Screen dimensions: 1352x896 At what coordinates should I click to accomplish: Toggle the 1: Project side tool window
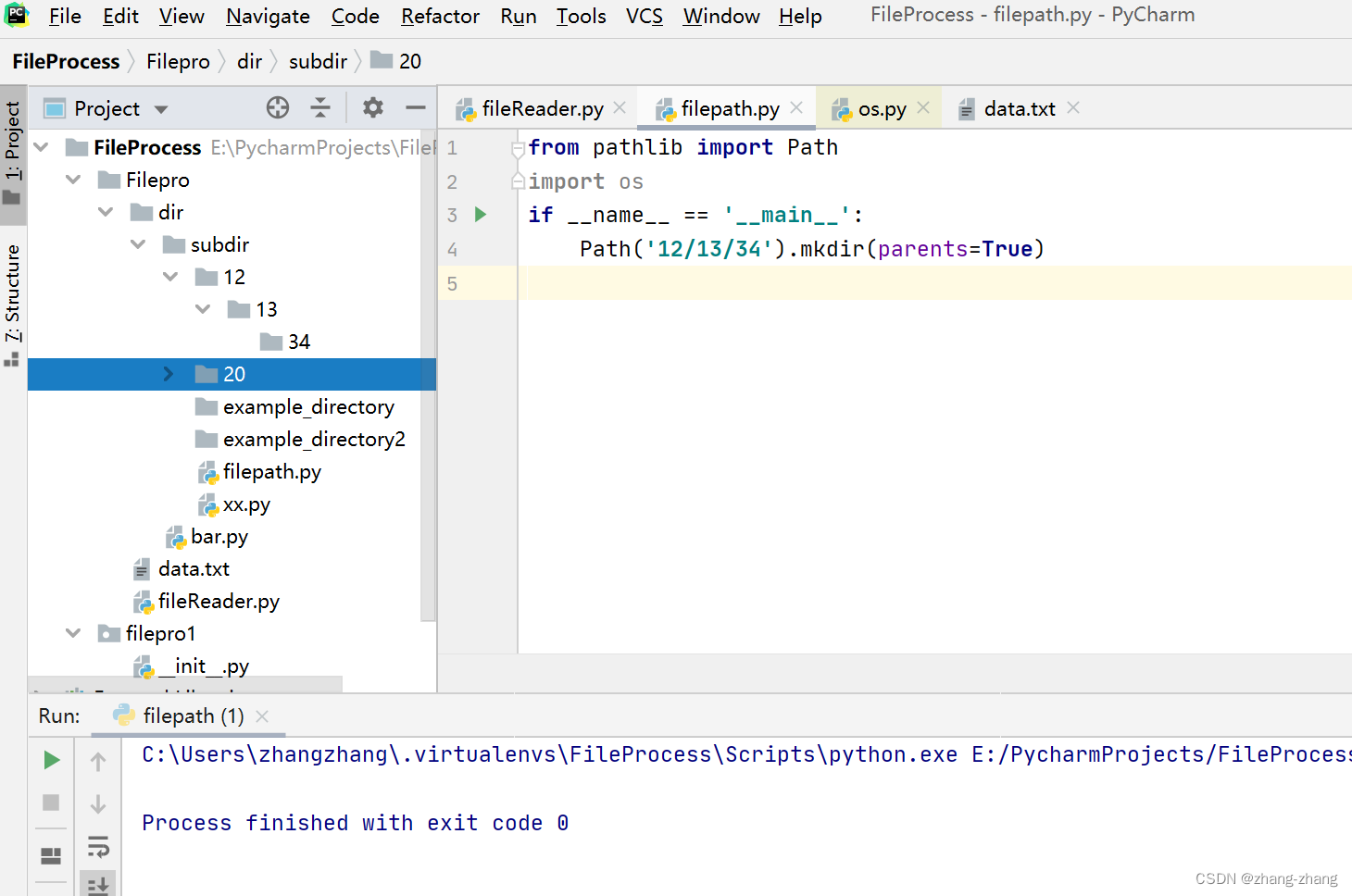coord(12,153)
